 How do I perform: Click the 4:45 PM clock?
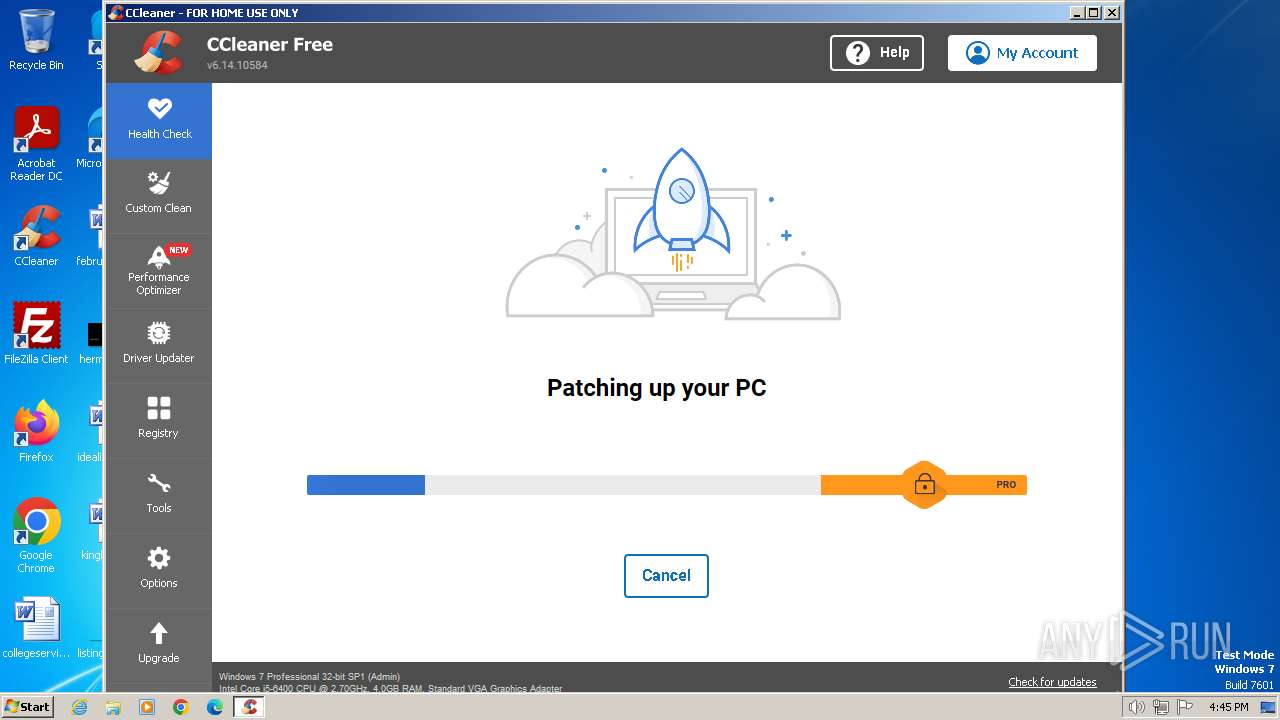pos(1228,707)
